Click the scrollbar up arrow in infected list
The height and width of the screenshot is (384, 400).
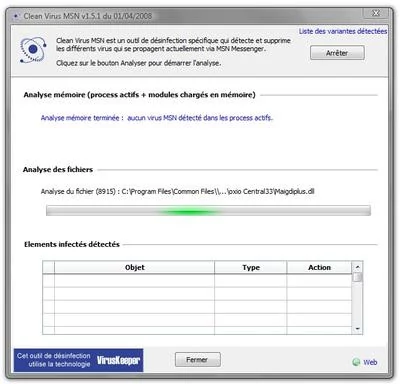(x=357, y=267)
